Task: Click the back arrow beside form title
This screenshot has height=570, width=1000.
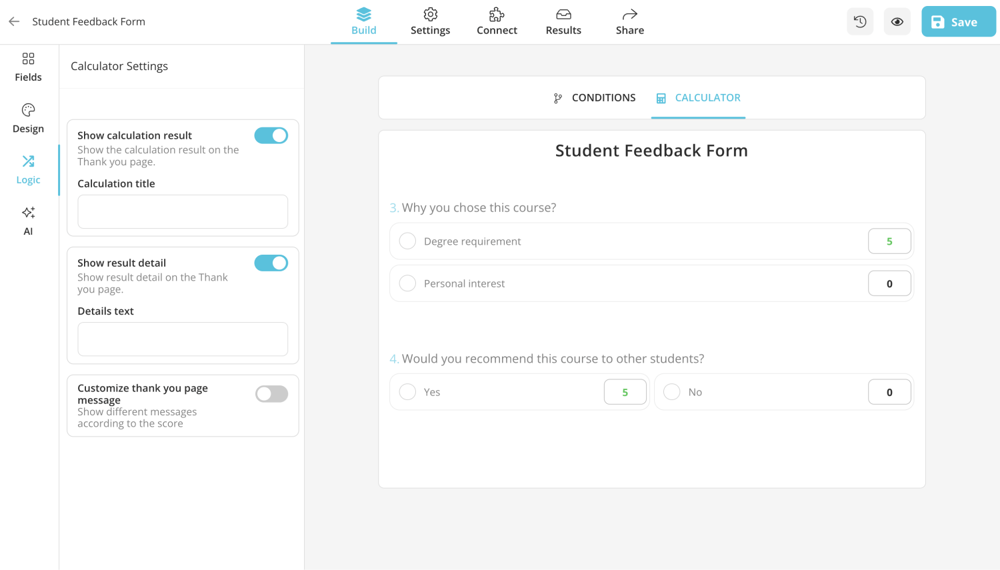Action: point(14,21)
